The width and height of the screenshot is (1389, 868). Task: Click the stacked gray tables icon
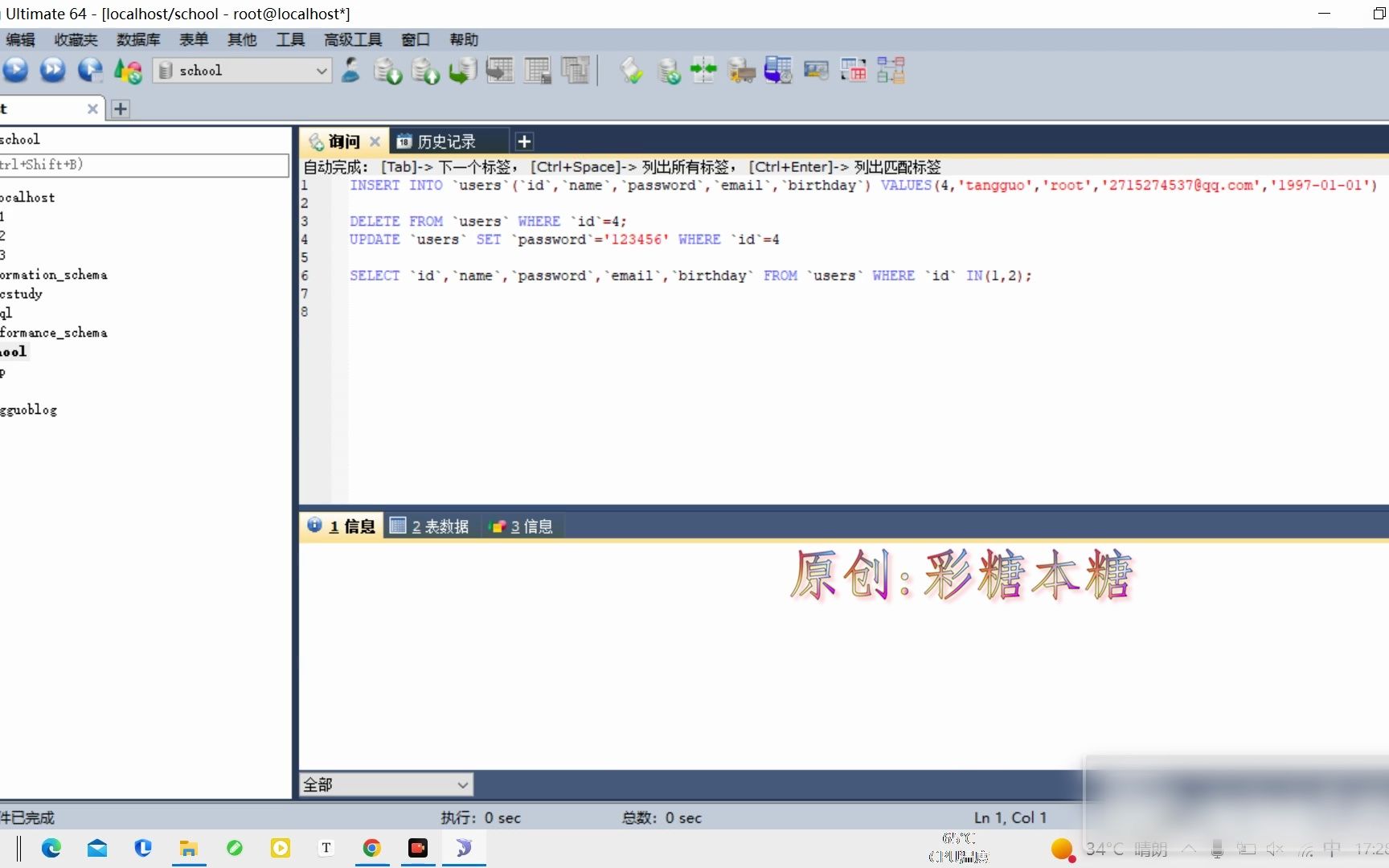[576, 71]
